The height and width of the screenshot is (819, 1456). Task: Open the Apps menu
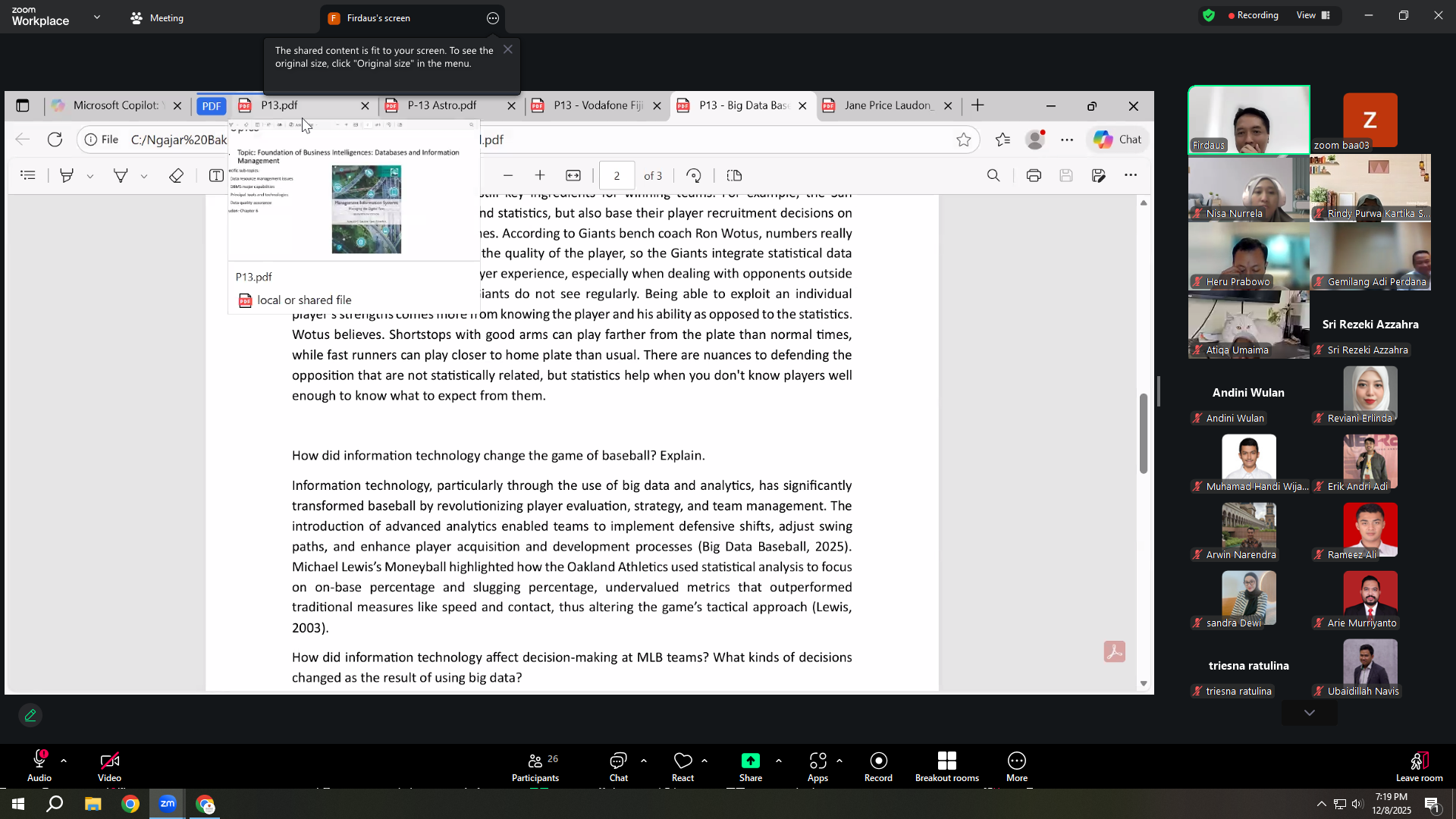pyautogui.click(x=817, y=766)
